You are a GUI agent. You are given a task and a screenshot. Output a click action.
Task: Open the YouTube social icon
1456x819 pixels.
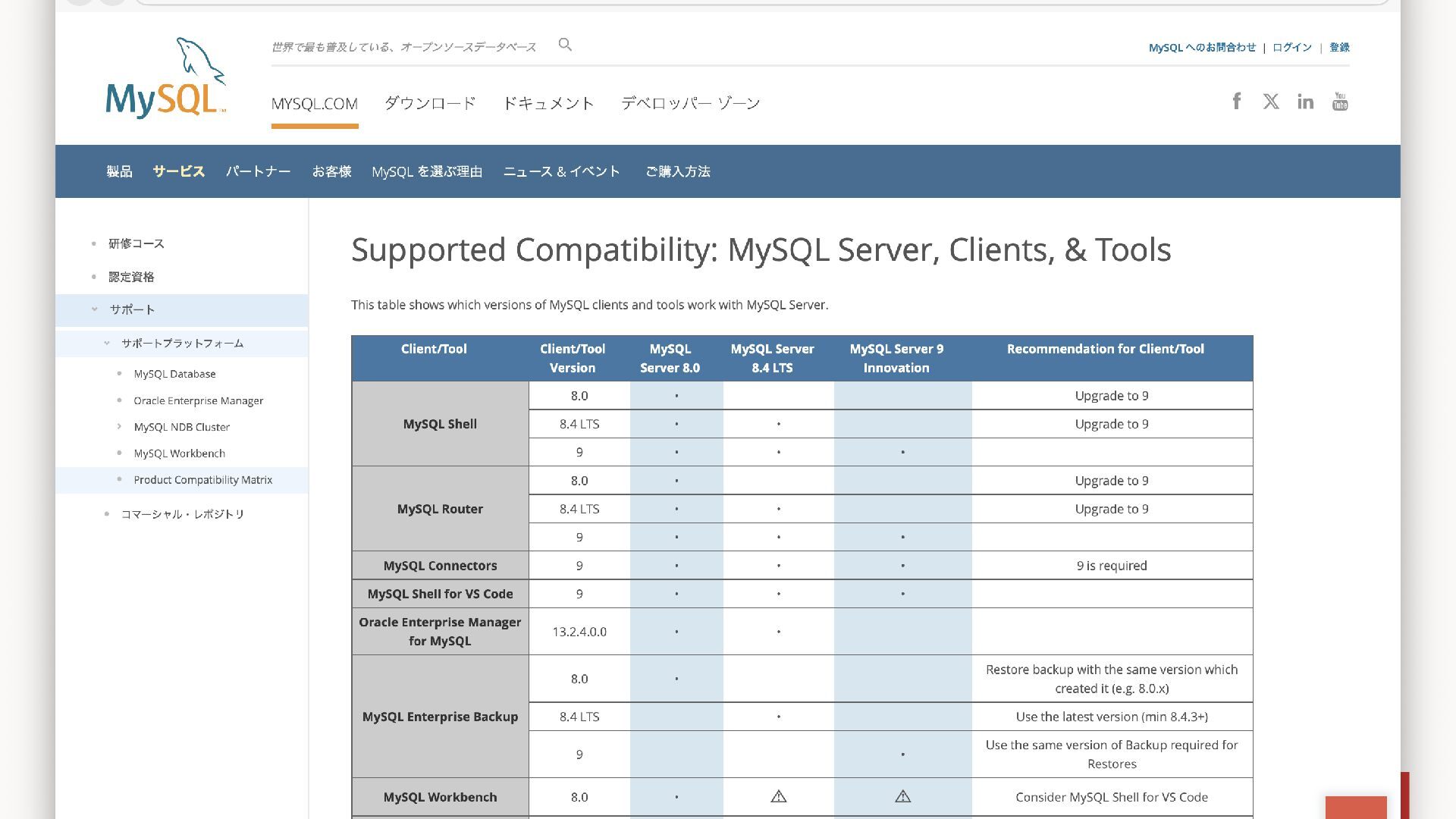[x=1340, y=102]
